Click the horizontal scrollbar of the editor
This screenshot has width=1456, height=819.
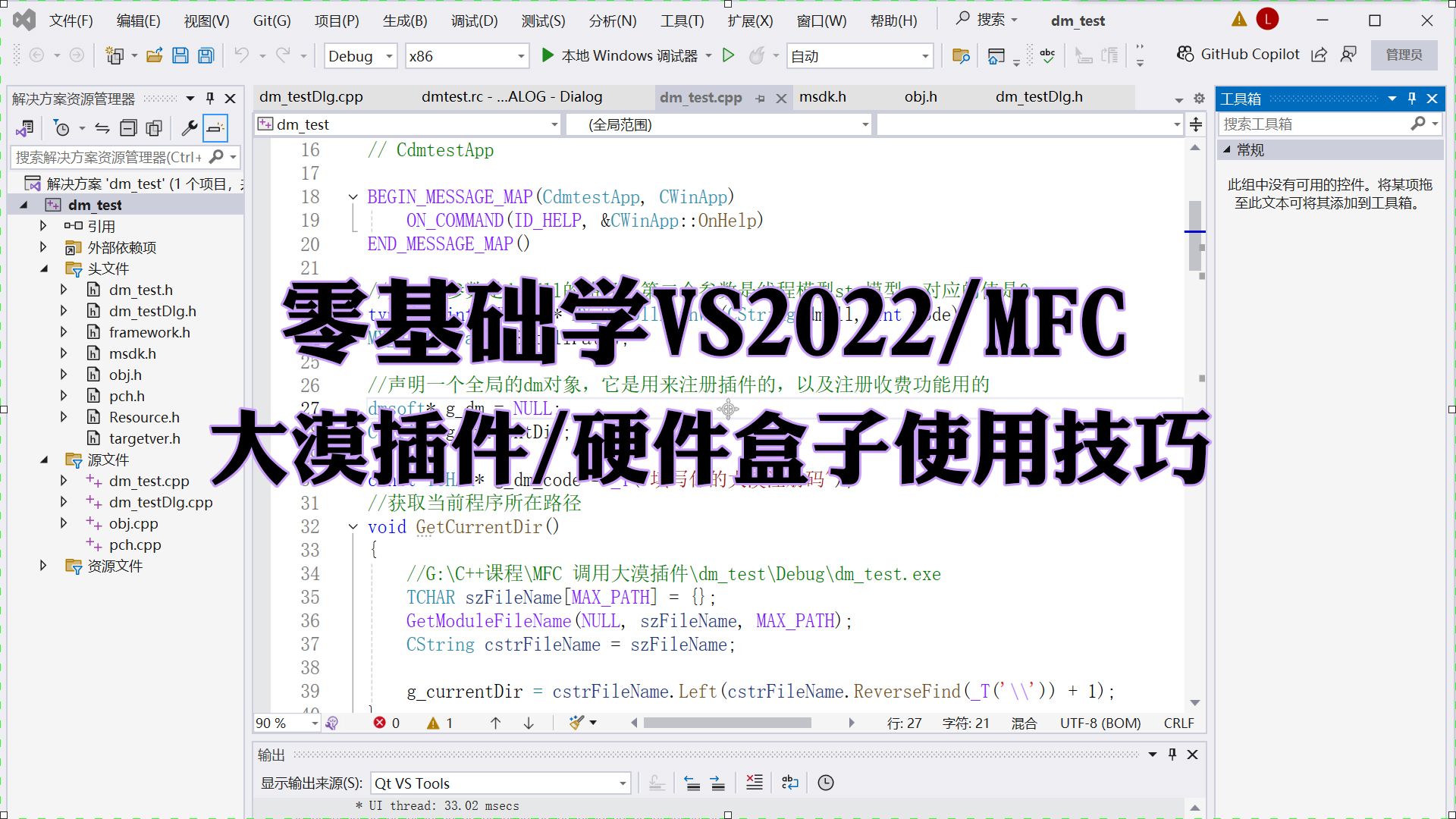726,723
